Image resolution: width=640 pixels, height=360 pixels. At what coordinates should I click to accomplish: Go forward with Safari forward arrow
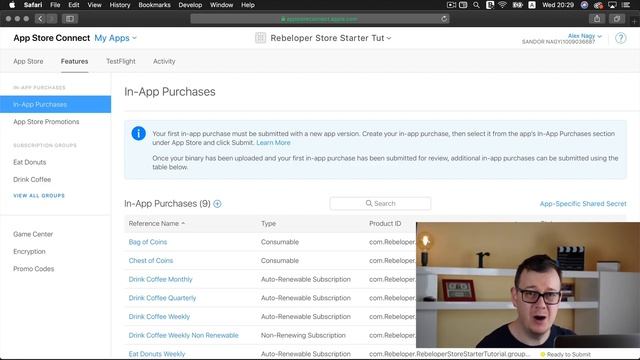[51, 19]
